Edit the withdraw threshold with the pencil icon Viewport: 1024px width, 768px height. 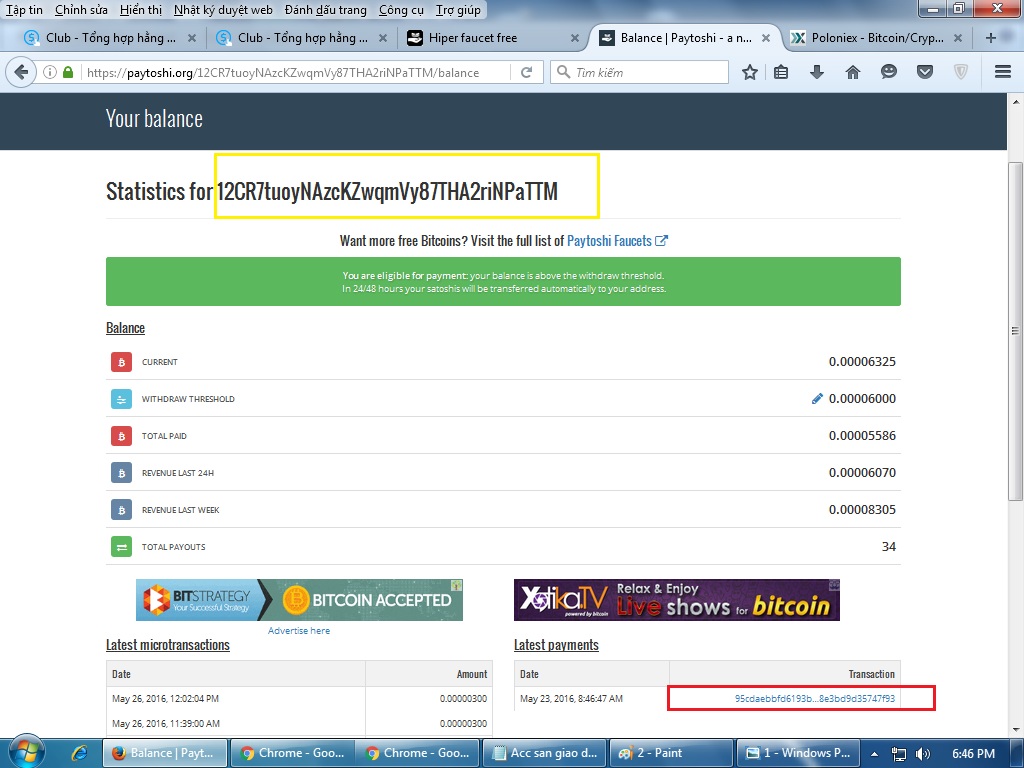[x=817, y=398]
